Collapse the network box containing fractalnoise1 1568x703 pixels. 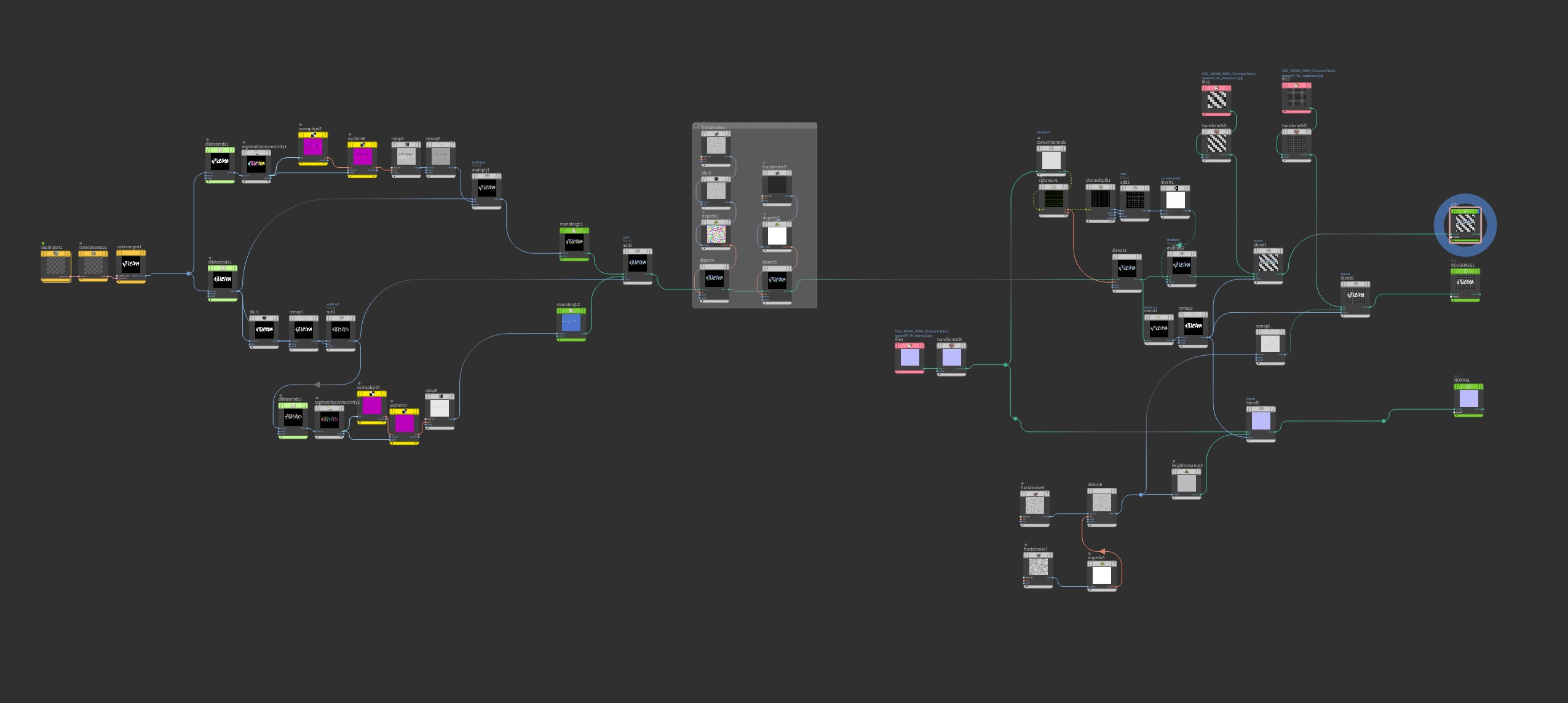pyautogui.click(x=696, y=125)
